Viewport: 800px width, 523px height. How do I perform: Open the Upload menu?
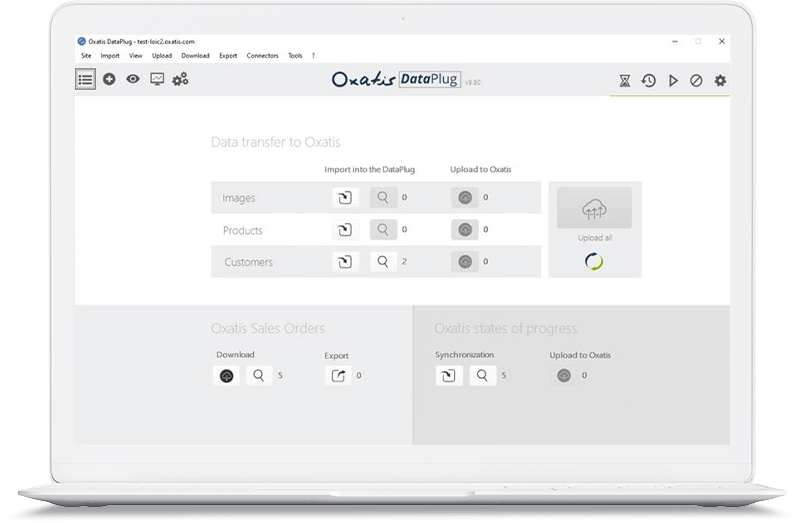click(162, 56)
